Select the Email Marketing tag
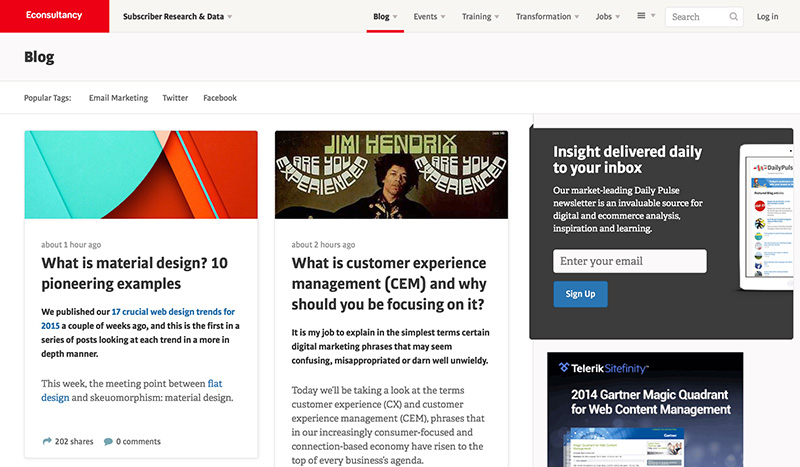This screenshot has height=467, width=800. tap(118, 98)
